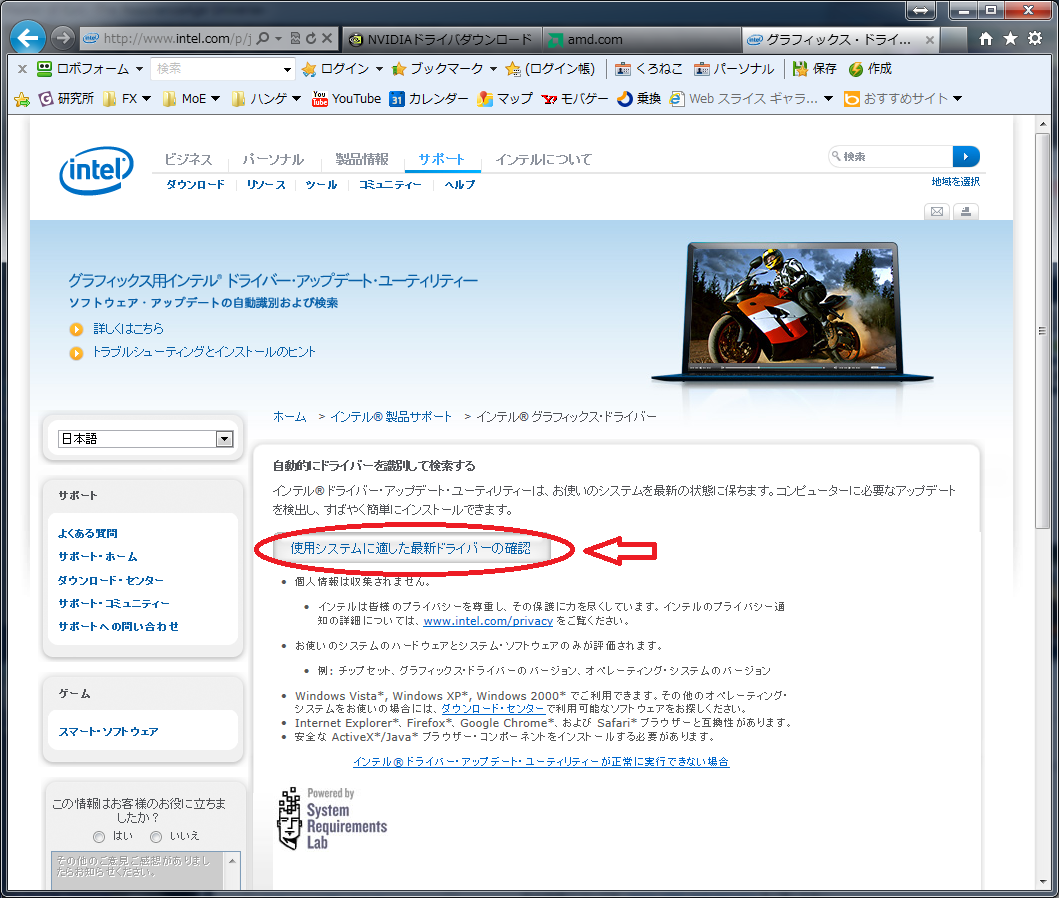Click 使用システムに適した最新ドライバーの確認 button

(x=412, y=548)
